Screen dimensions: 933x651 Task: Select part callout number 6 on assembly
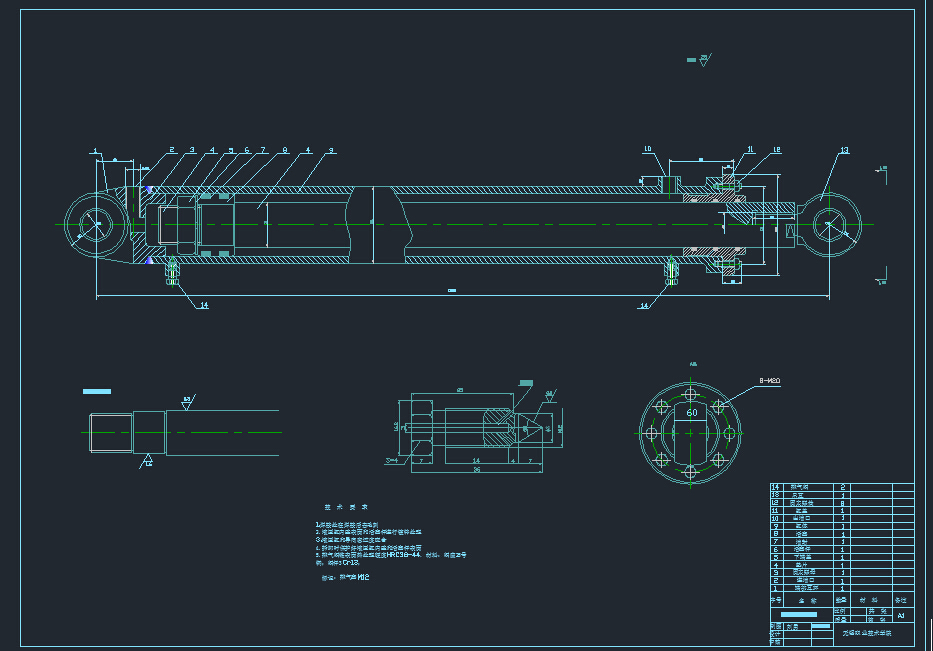(x=247, y=150)
